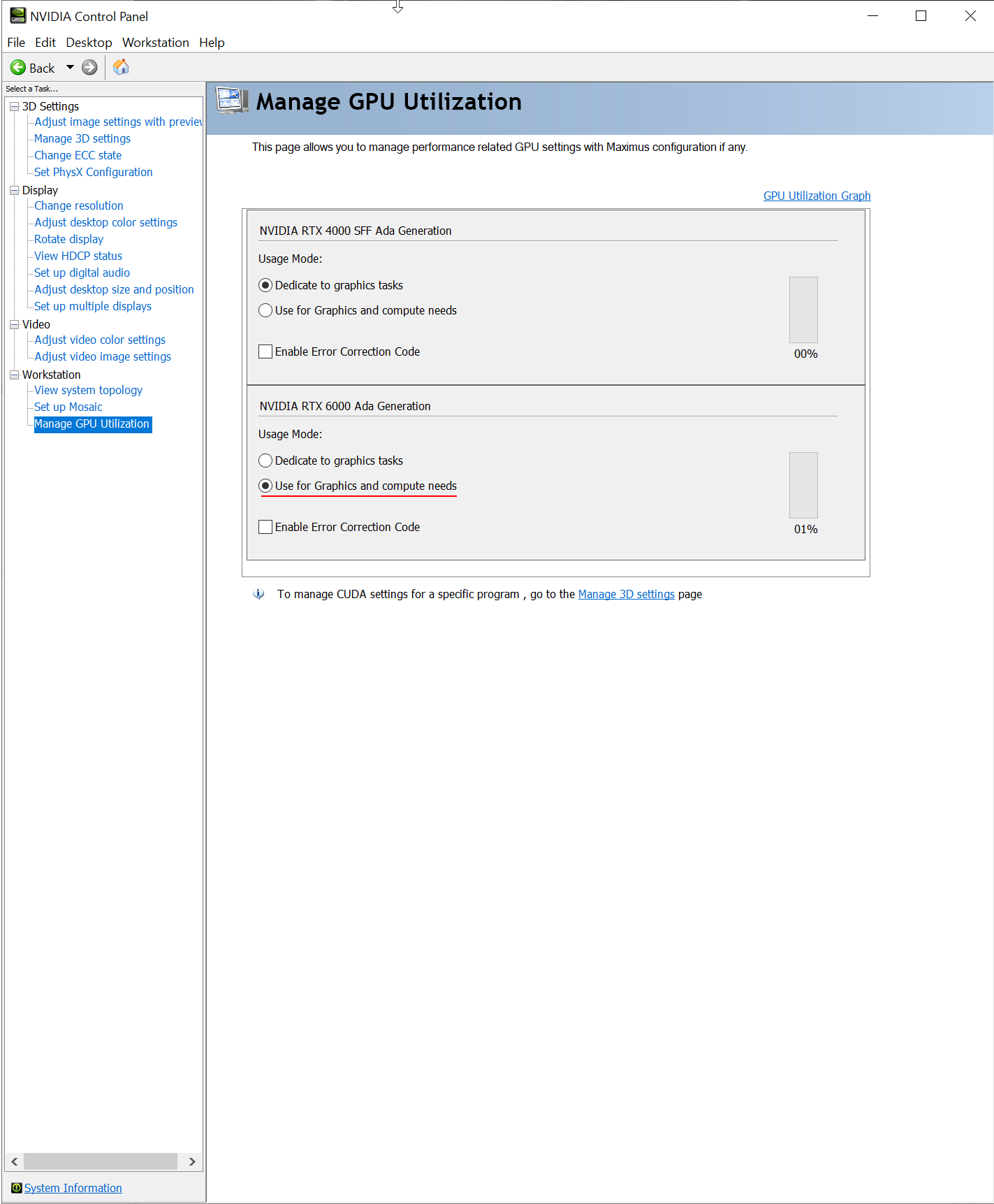994x1204 pixels.
Task: Click the task pane scroll left arrow
Action: pos(14,1161)
